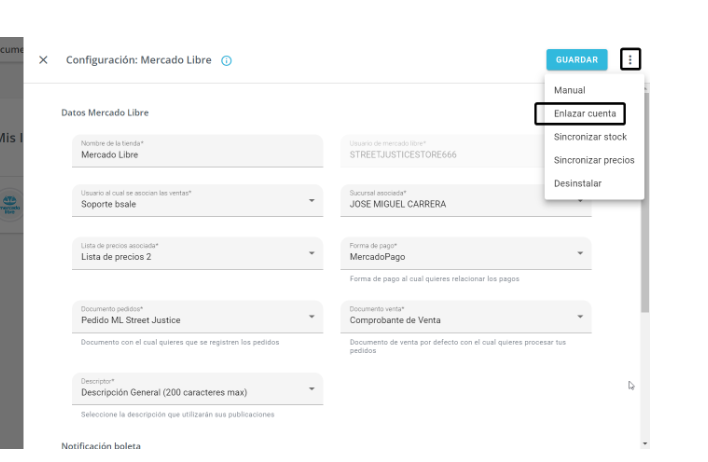
Task: Click the vertical scrollbar thumb
Action: click(x=645, y=203)
